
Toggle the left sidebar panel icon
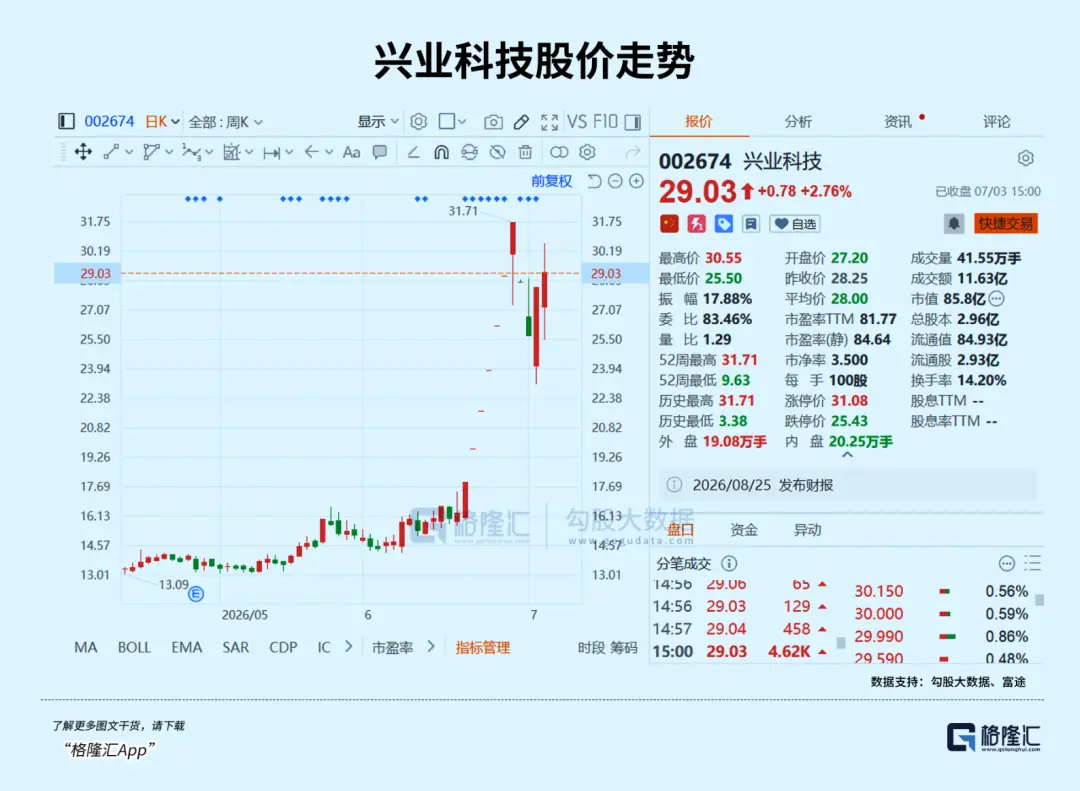[x=66, y=122]
